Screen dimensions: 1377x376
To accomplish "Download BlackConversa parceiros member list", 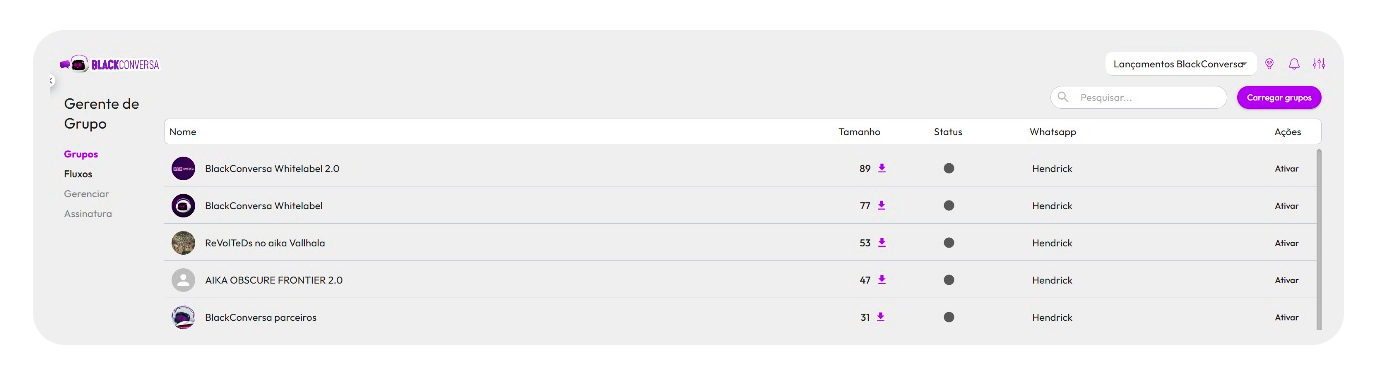I will click(881, 317).
